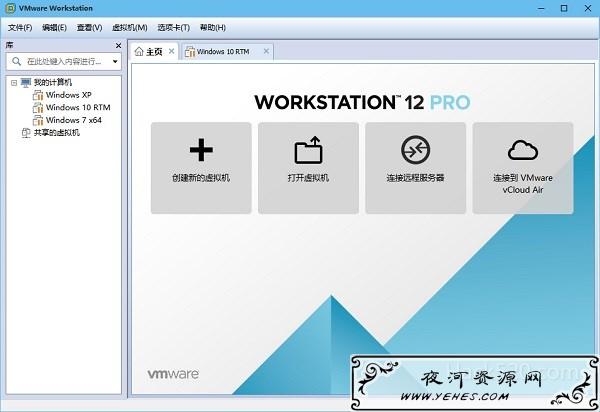600x412 pixels.
Task: Open the 编辑(E) menu
Action: [54, 28]
